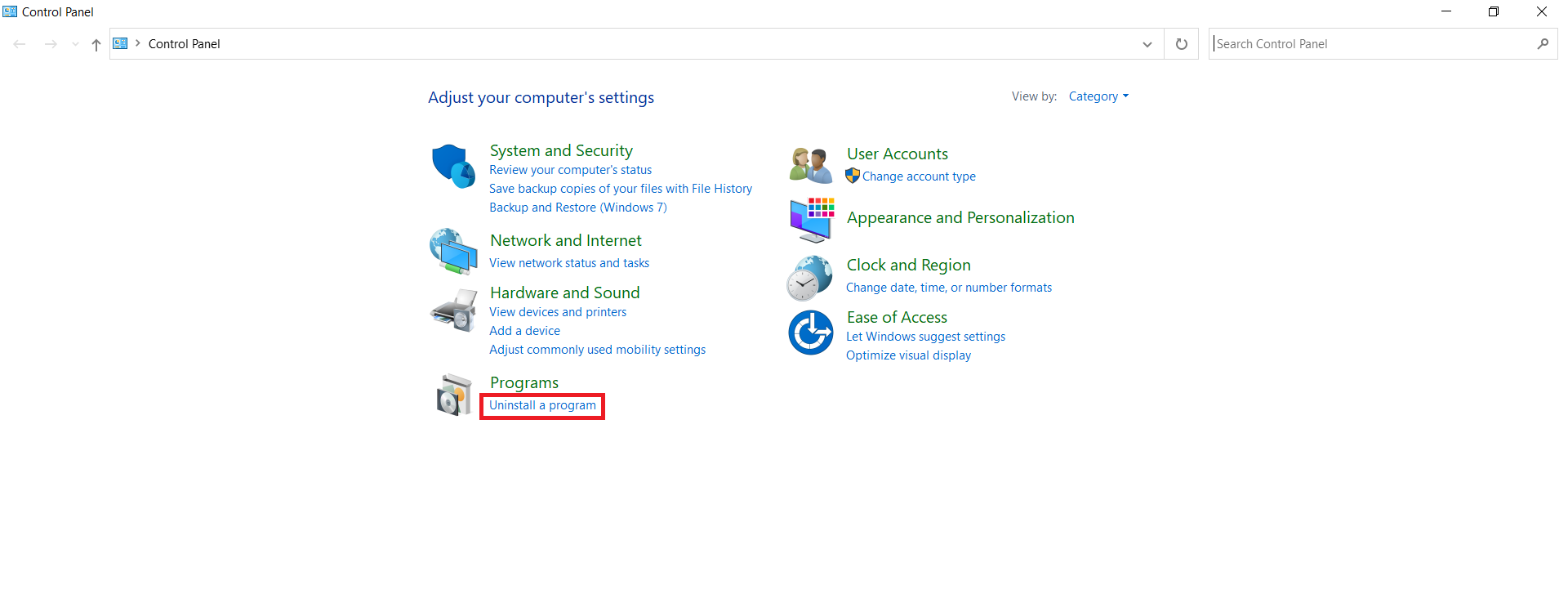Open View by Category dropdown

[x=1098, y=96]
